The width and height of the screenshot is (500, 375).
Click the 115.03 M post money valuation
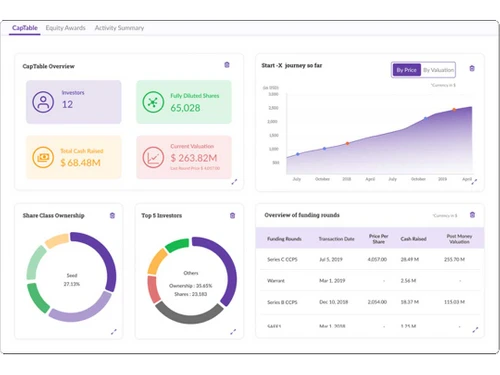click(x=454, y=302)
